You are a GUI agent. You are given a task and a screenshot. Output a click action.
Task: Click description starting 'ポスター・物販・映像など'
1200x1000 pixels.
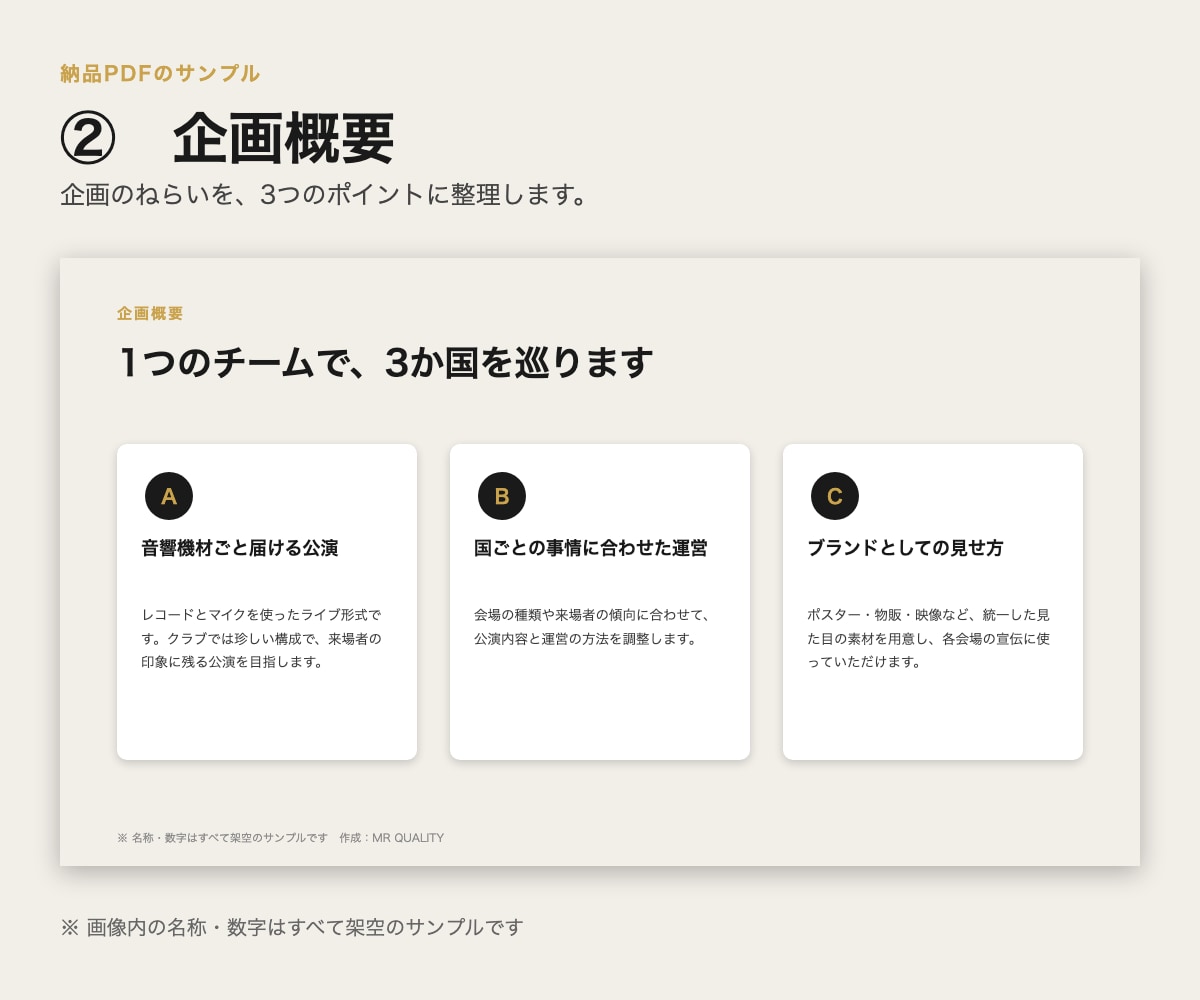[x=928, y=638]
